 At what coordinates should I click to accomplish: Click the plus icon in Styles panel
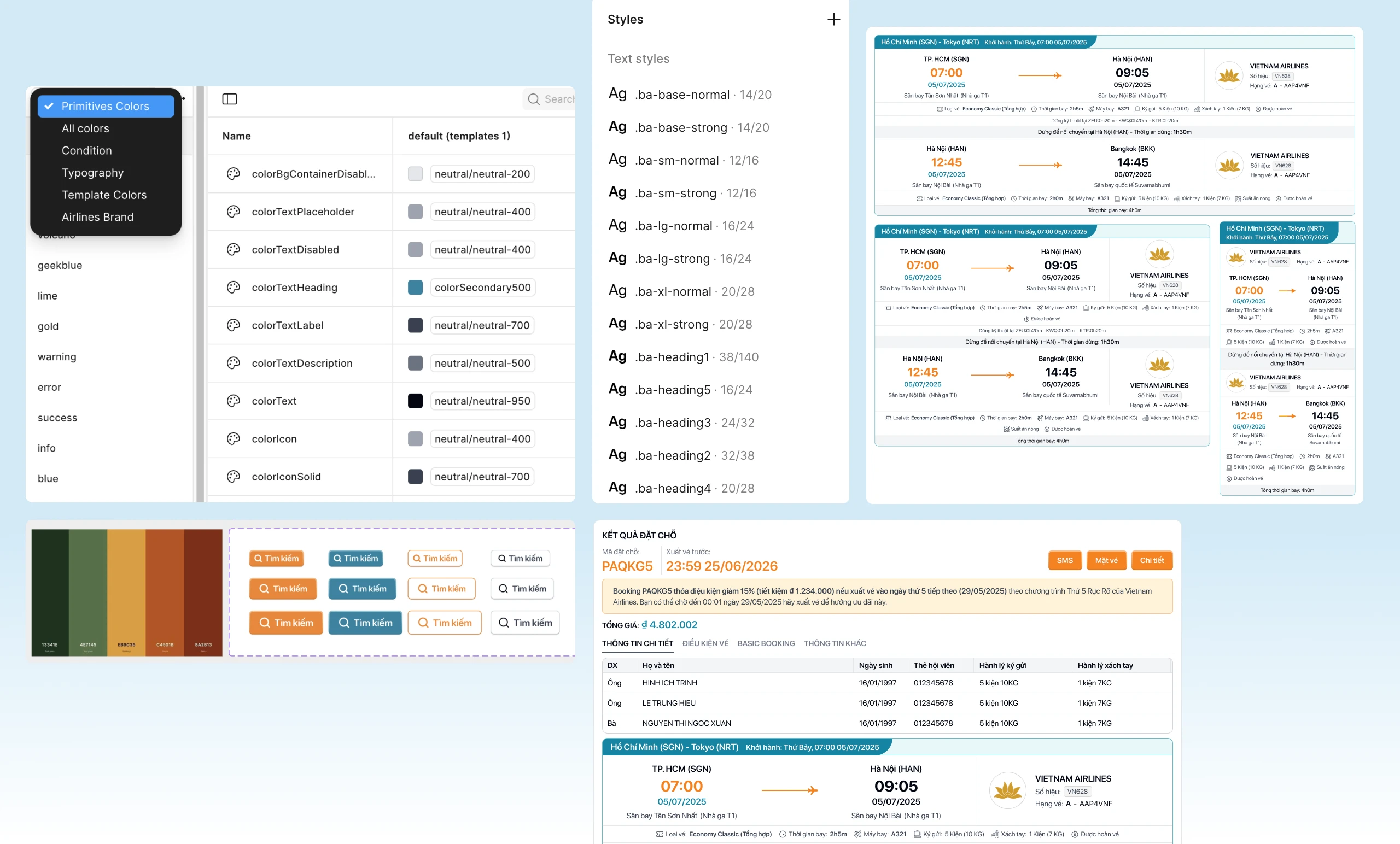pos(833,19)
